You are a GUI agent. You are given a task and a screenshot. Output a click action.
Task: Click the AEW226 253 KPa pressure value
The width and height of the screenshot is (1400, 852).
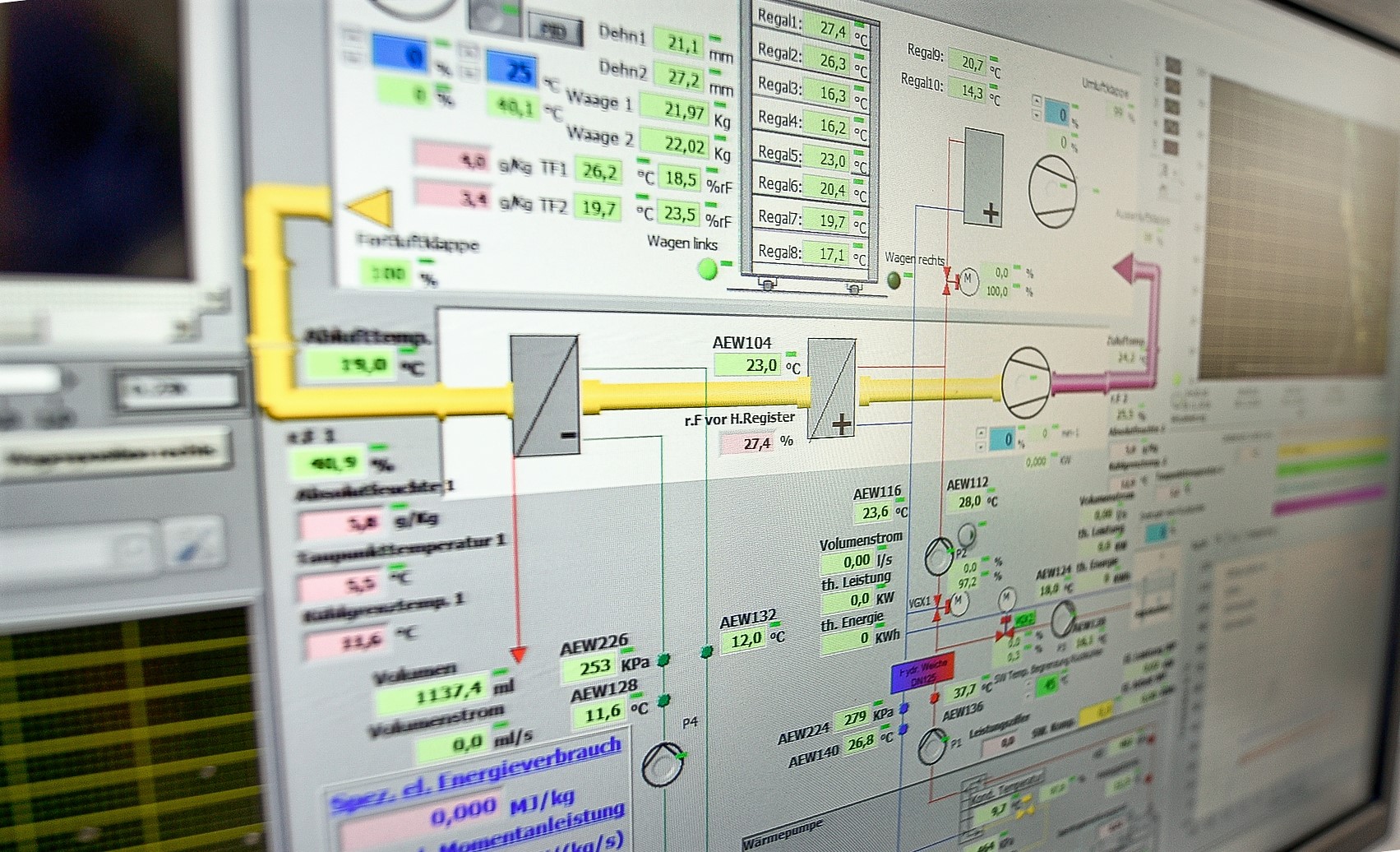click(589, 666)
